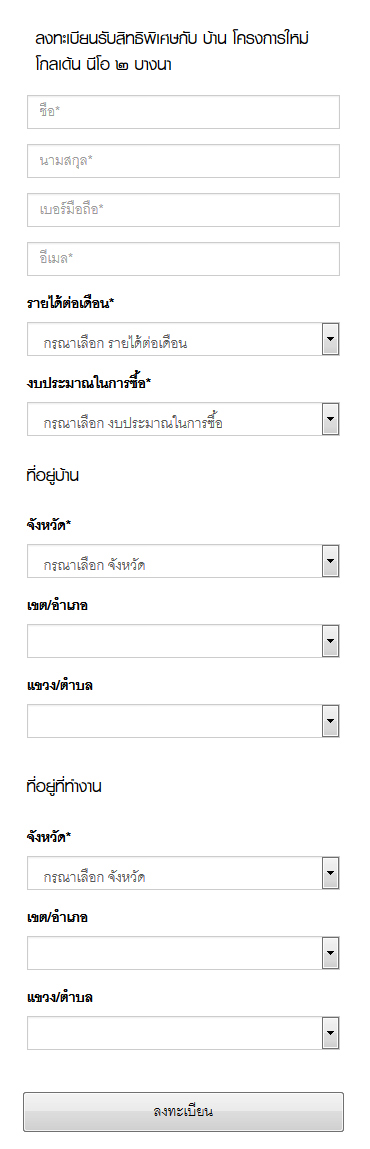This screenshot has height=1149, width=370.
Task: Click the ชื่อ first name input field
Action: pos(183,111)
